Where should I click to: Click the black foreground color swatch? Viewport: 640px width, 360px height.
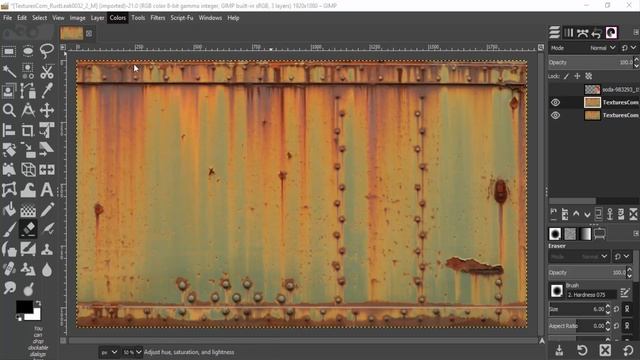(24, 307)
